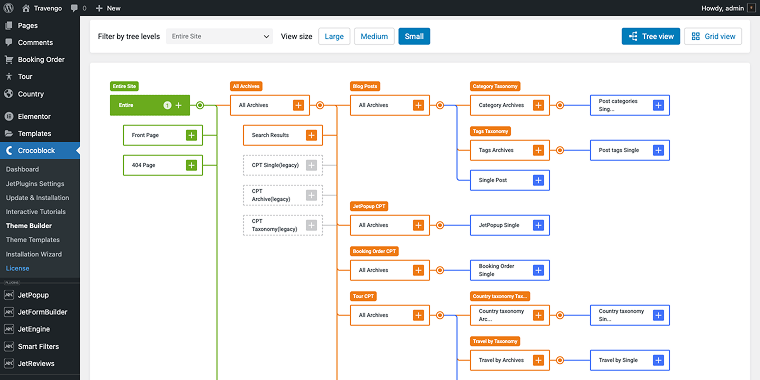
Task: Add template to JetPopup Single node
Action: pyautogui.click(x=538, y=225)
